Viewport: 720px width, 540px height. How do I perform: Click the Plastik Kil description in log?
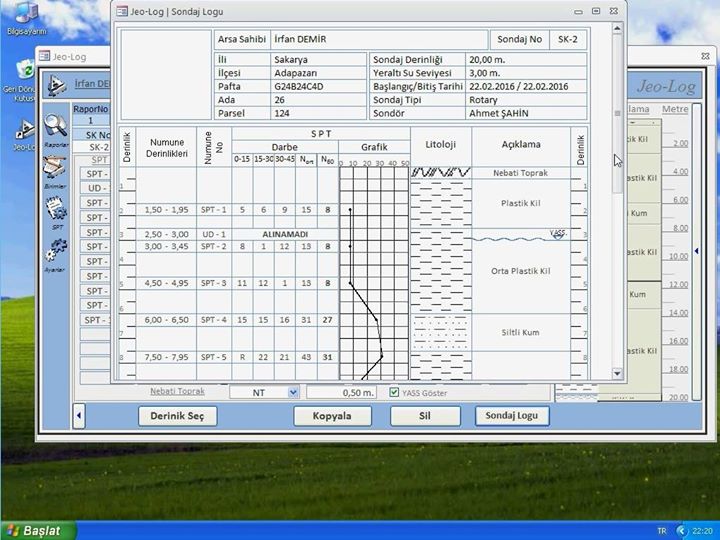point(521,203)
